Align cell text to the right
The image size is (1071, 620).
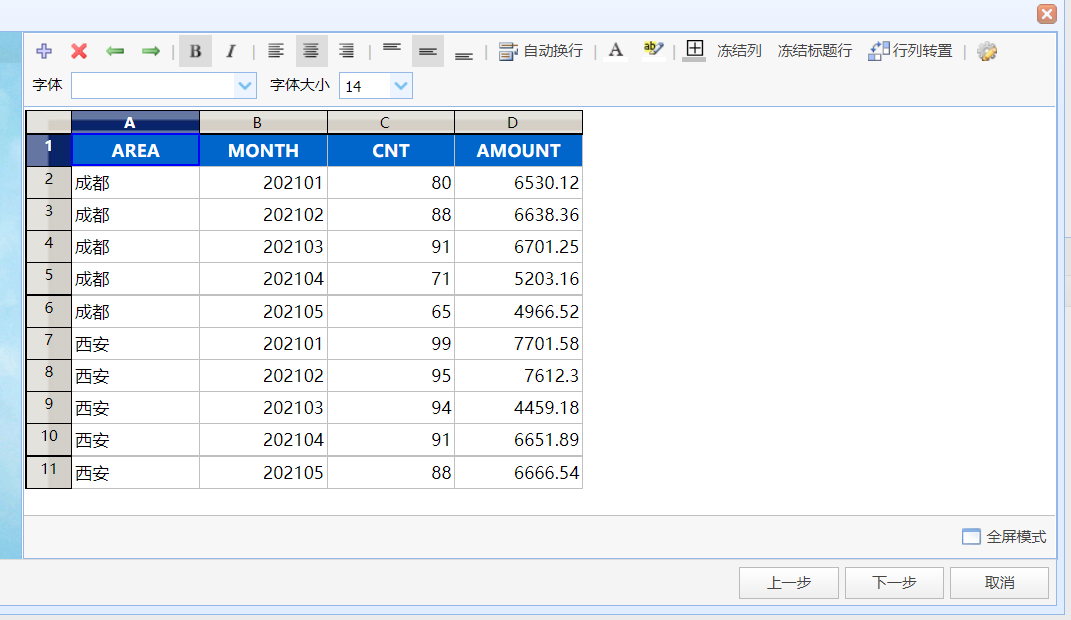click(x=346, y=51)
